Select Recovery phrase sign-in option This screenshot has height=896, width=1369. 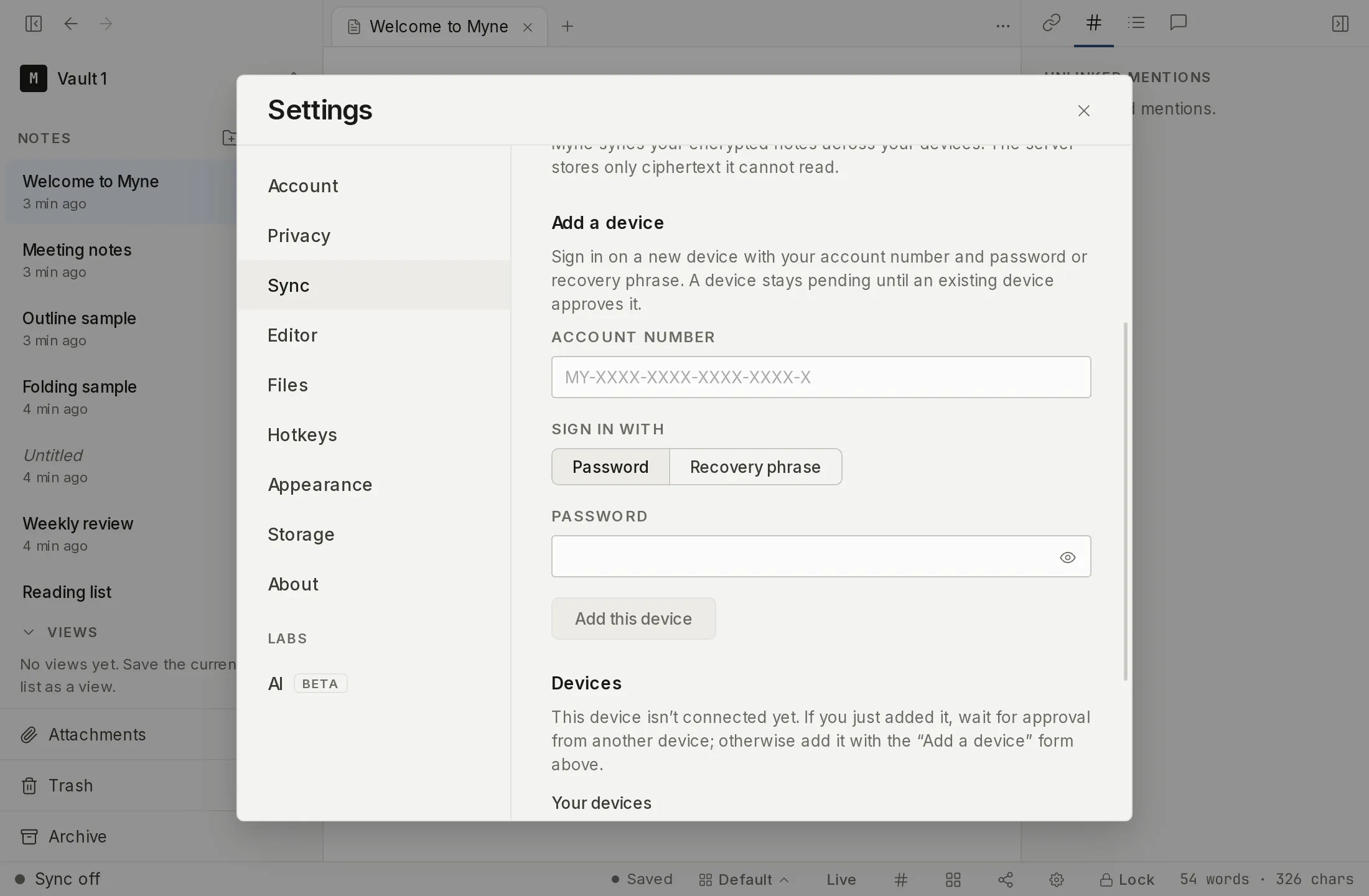pos(755,467)
